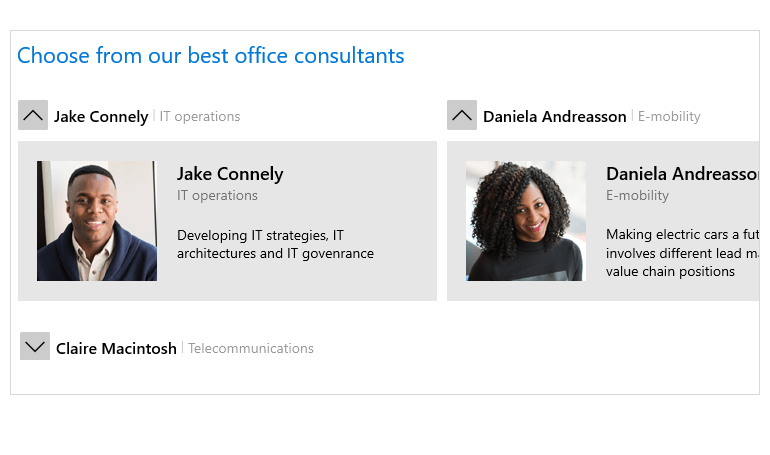This screenshot has width=770, height=455.
Task: Click the page title about office consultants
Action: coord(211,55)
